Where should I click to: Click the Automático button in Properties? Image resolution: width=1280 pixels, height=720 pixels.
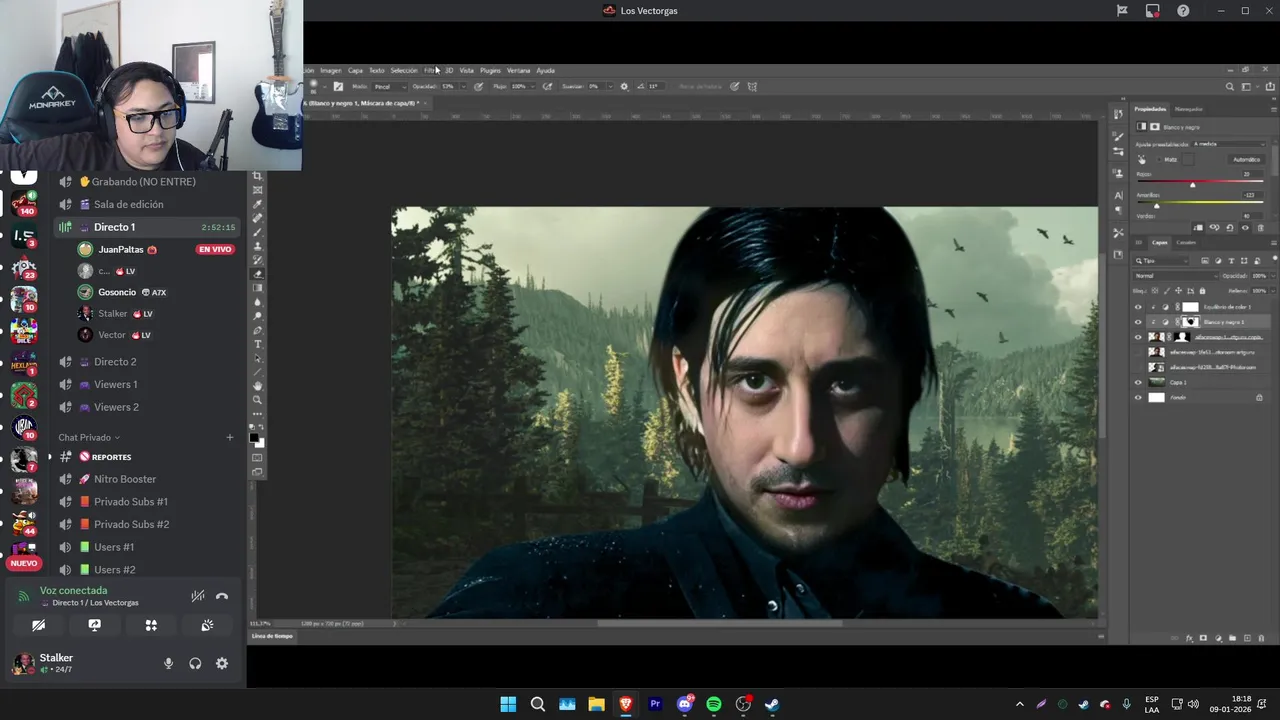tap(1246, 159)
